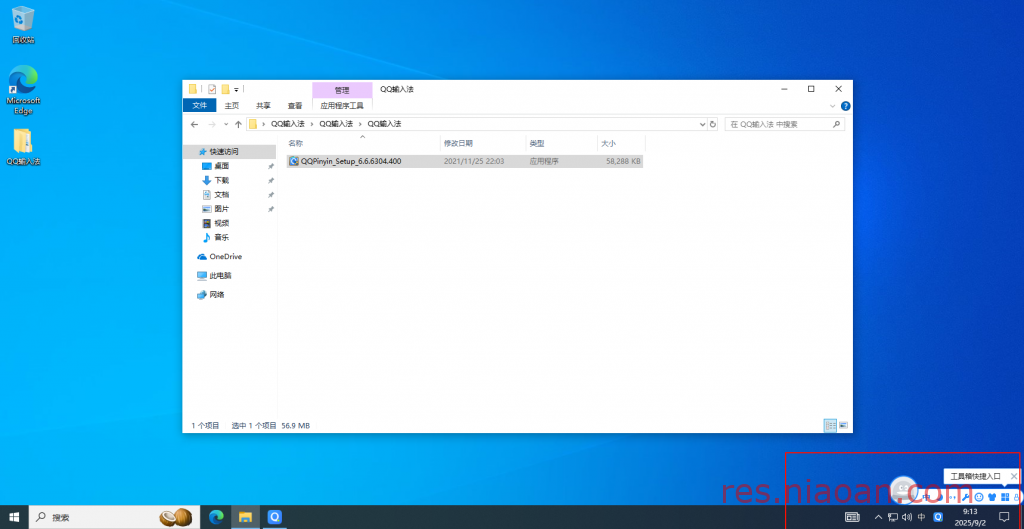Sort files by the 修改日期 column

483,143
